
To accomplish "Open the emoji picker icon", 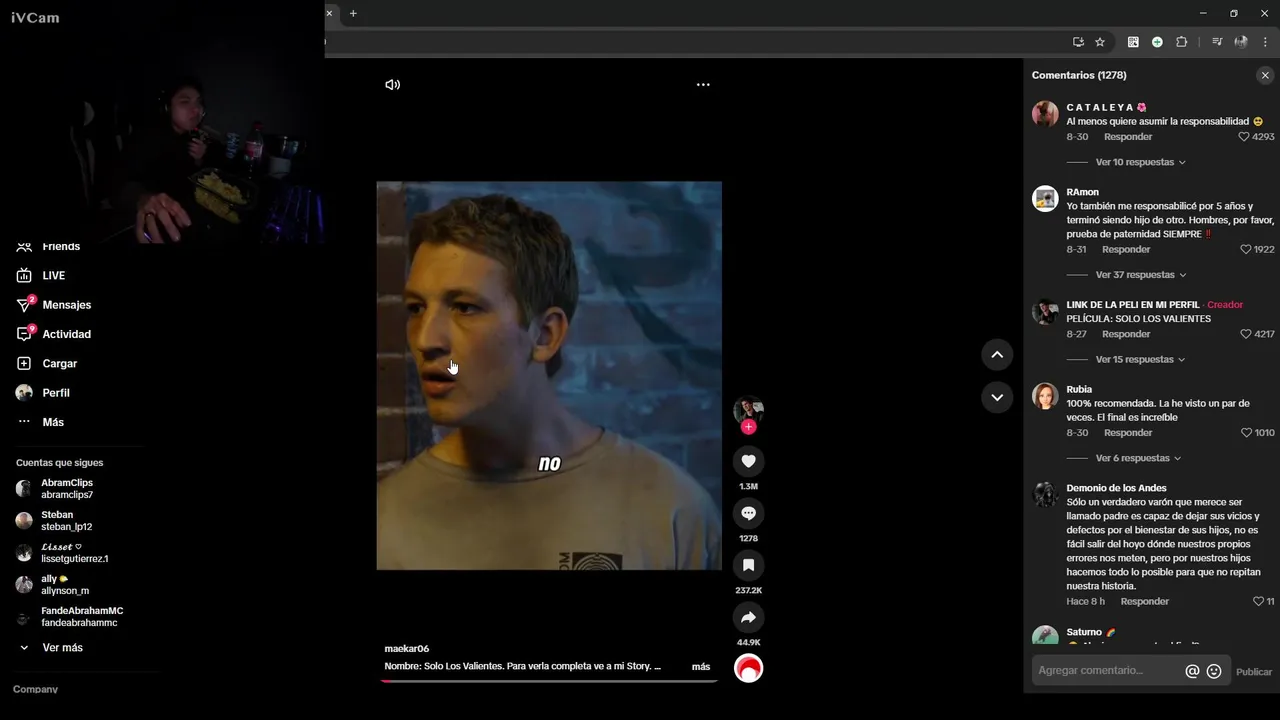I will coord(1214,672).
